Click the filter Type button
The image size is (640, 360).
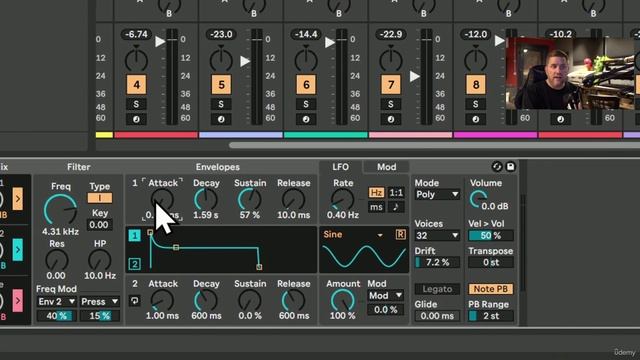[x=100, y=198]
